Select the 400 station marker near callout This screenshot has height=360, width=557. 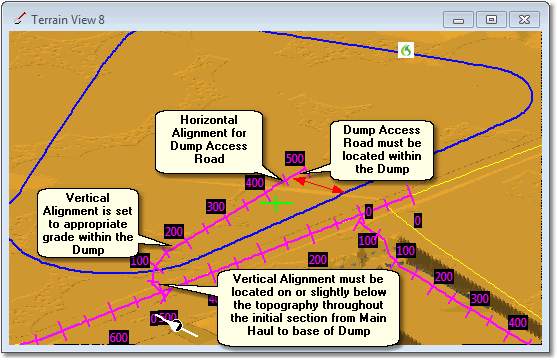pos(255,183)
